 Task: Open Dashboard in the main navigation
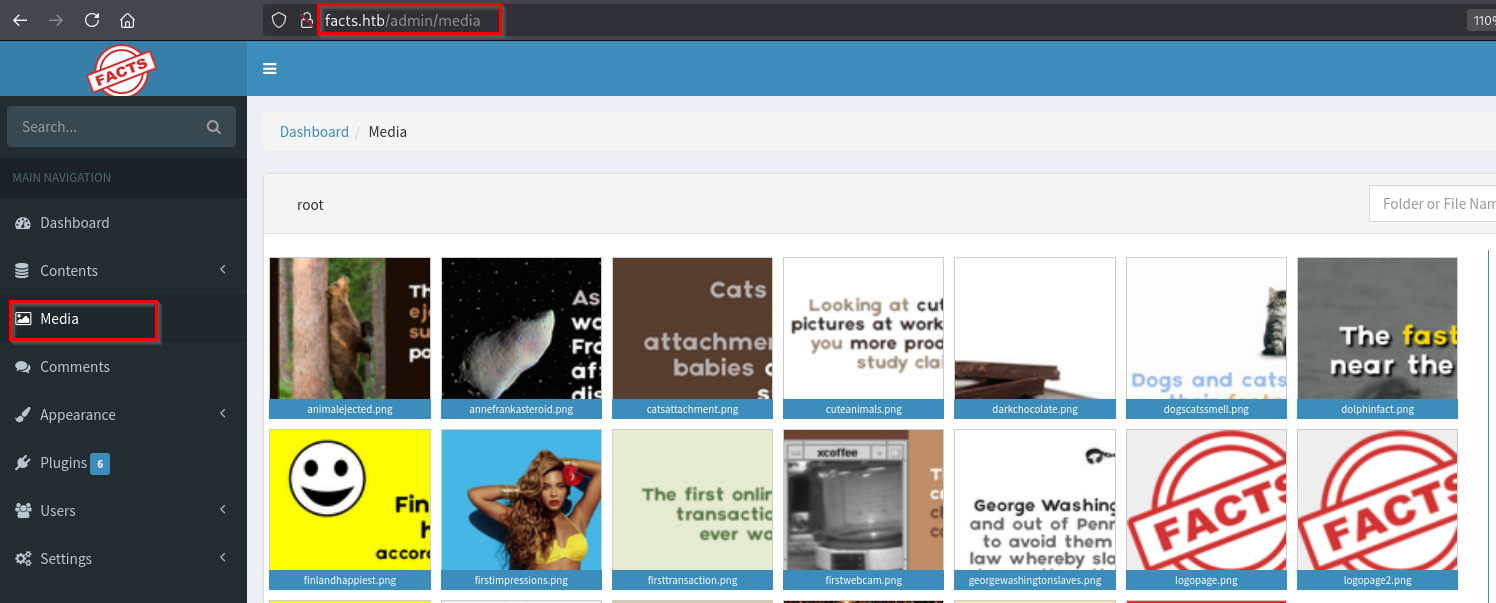[123, 223]
